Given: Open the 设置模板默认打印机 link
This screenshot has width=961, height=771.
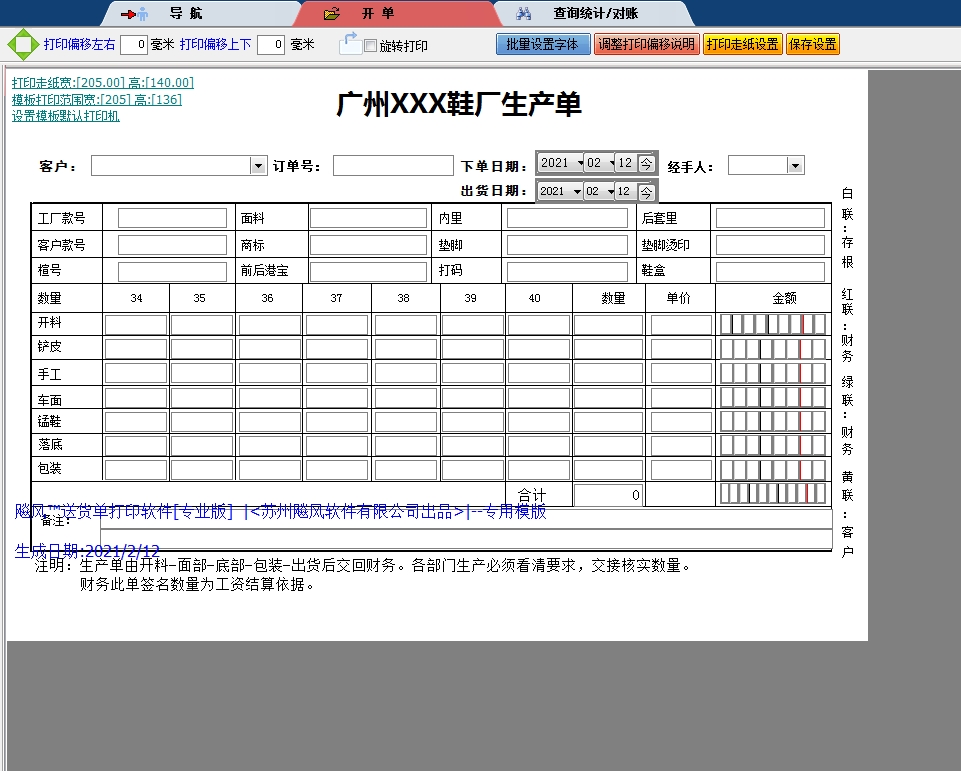Looking at the screenshot, I should click(x=66, y=113).
